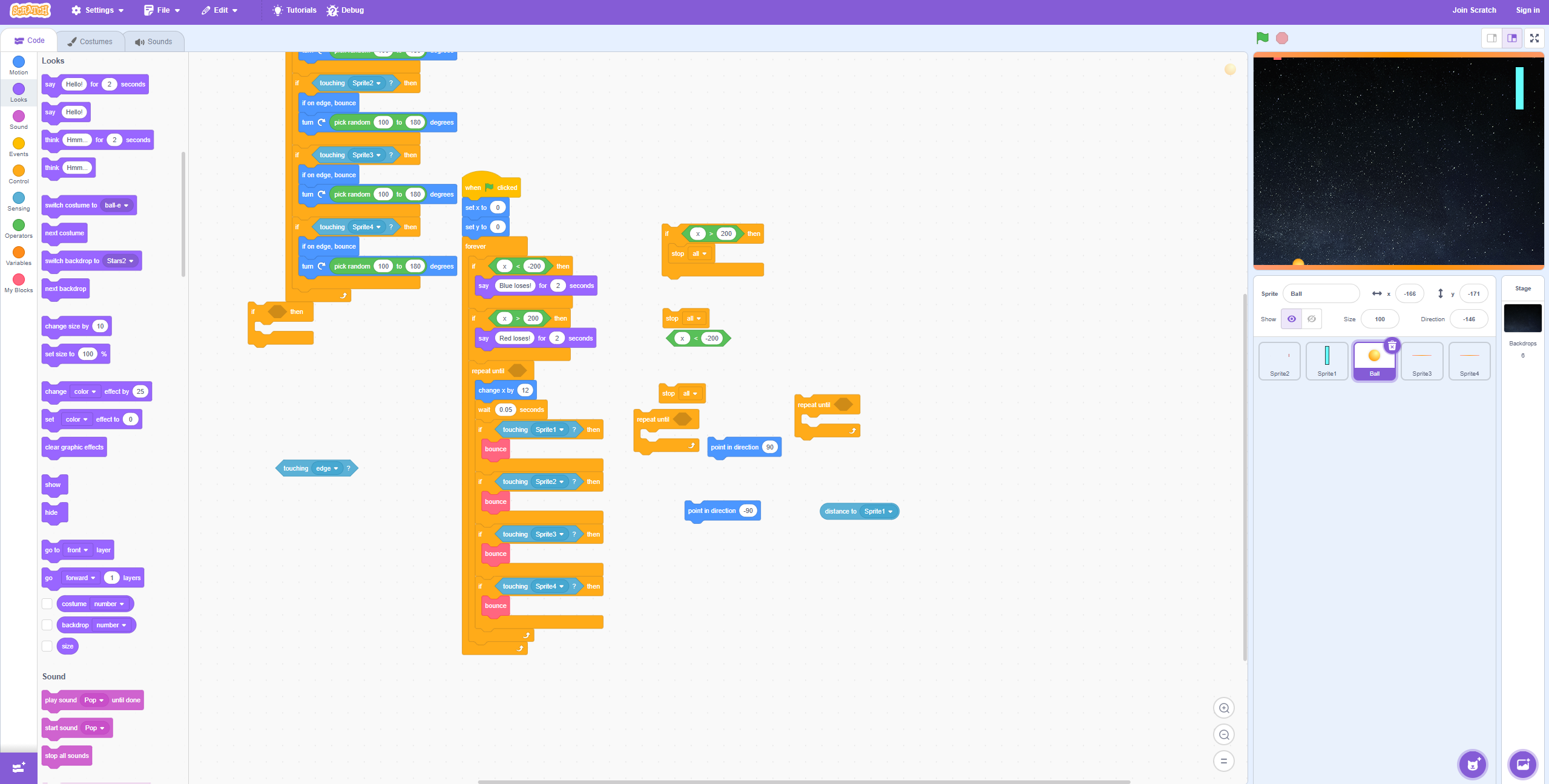
Task: Open the Sounds tab
Action: 154,41
